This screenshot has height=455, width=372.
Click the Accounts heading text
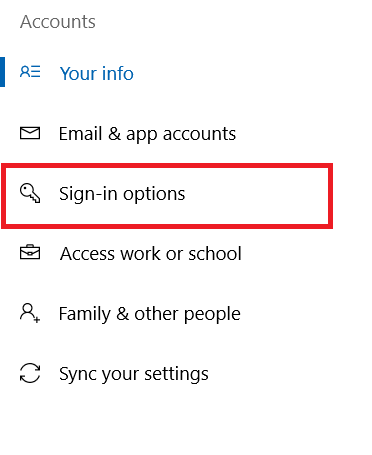pyautogui.click(x=58, y=22)
